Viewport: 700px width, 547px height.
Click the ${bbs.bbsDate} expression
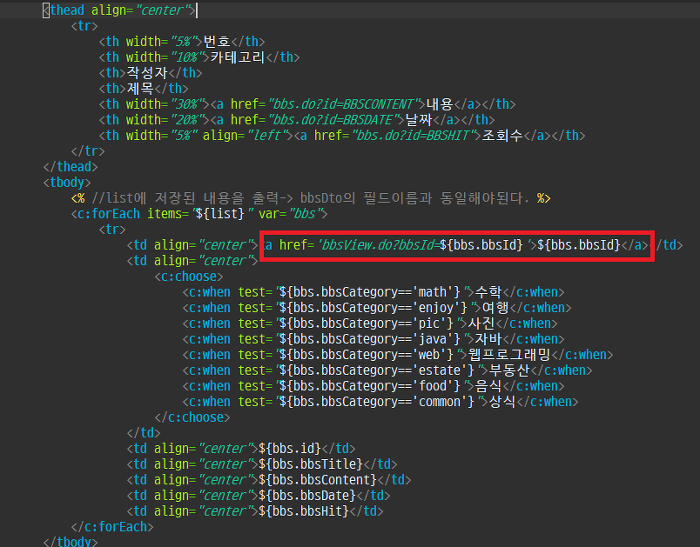tap(307, 495)
